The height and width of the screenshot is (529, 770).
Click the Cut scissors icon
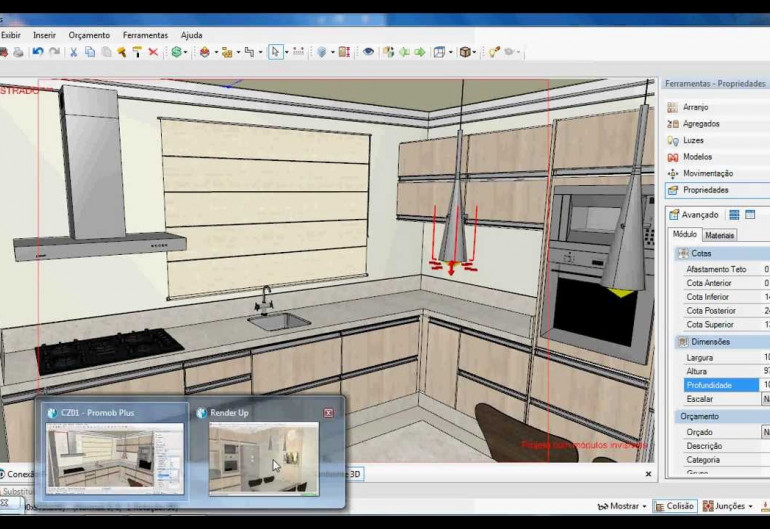point(73,52)
